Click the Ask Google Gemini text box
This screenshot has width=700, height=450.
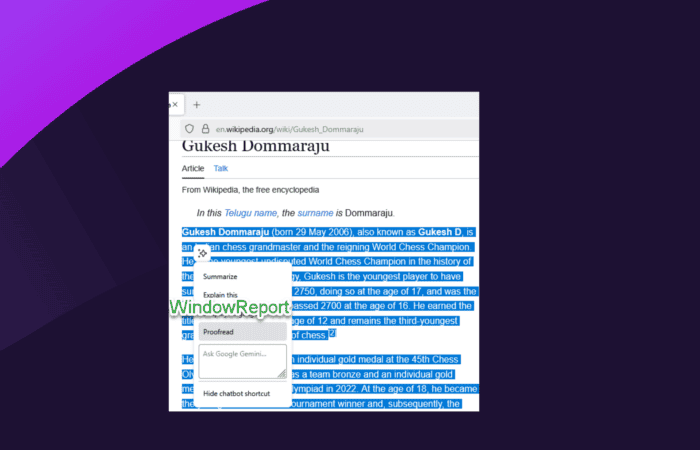(x=242, y=361)
